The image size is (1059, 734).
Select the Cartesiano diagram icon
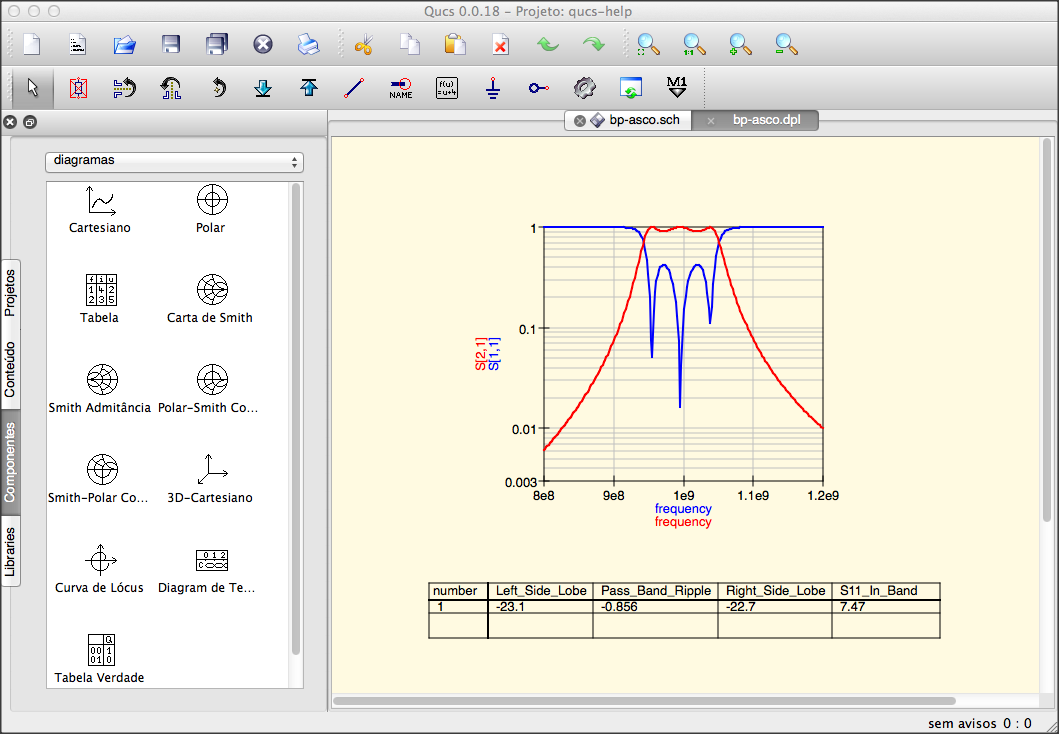point(100,201)
